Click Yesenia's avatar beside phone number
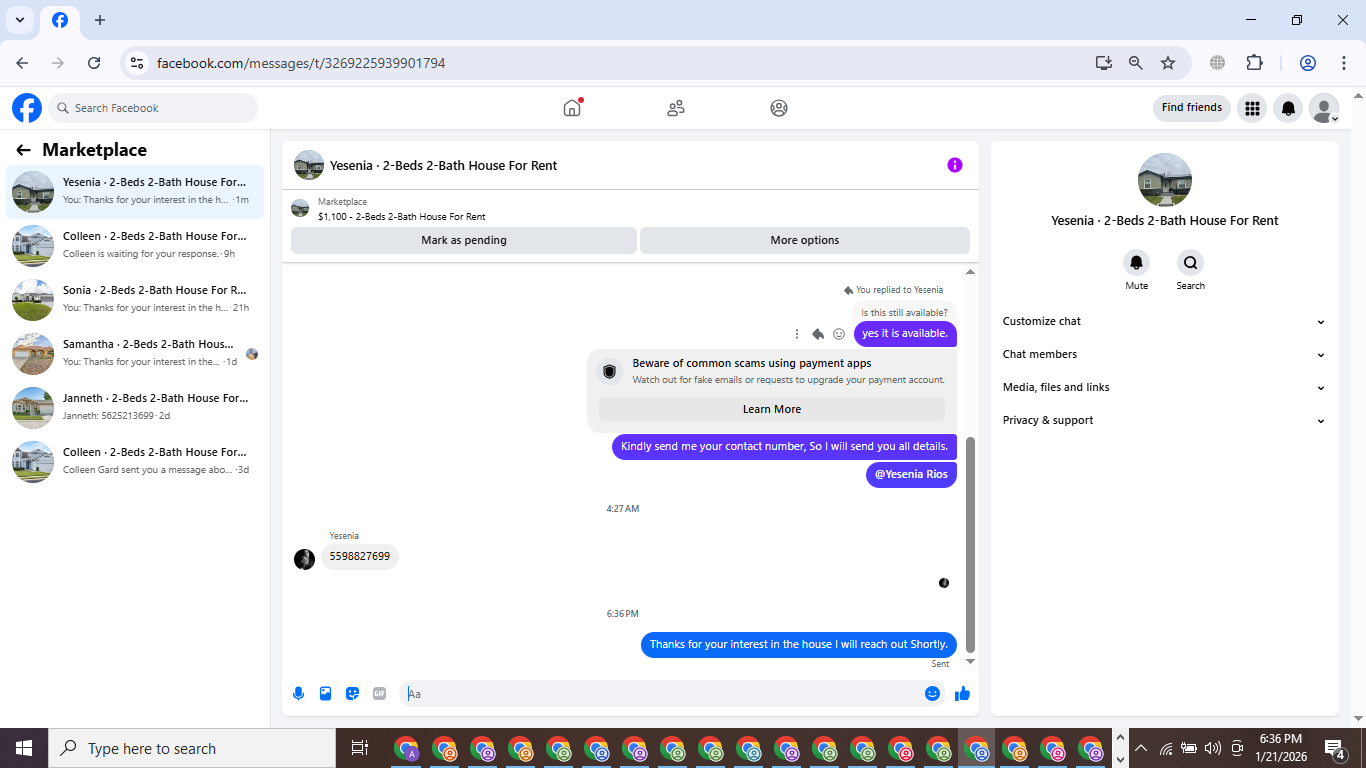This screenshot has width=1366, height=768. pos(305,559)
